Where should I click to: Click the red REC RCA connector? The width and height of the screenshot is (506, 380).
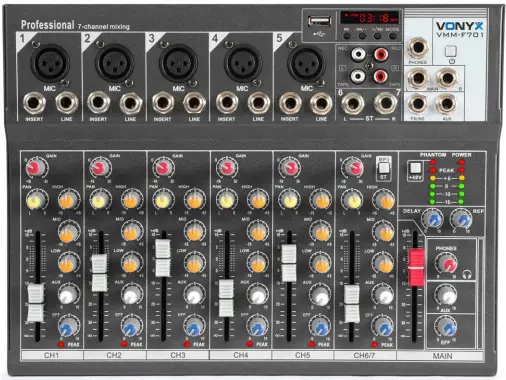[381, 54]
